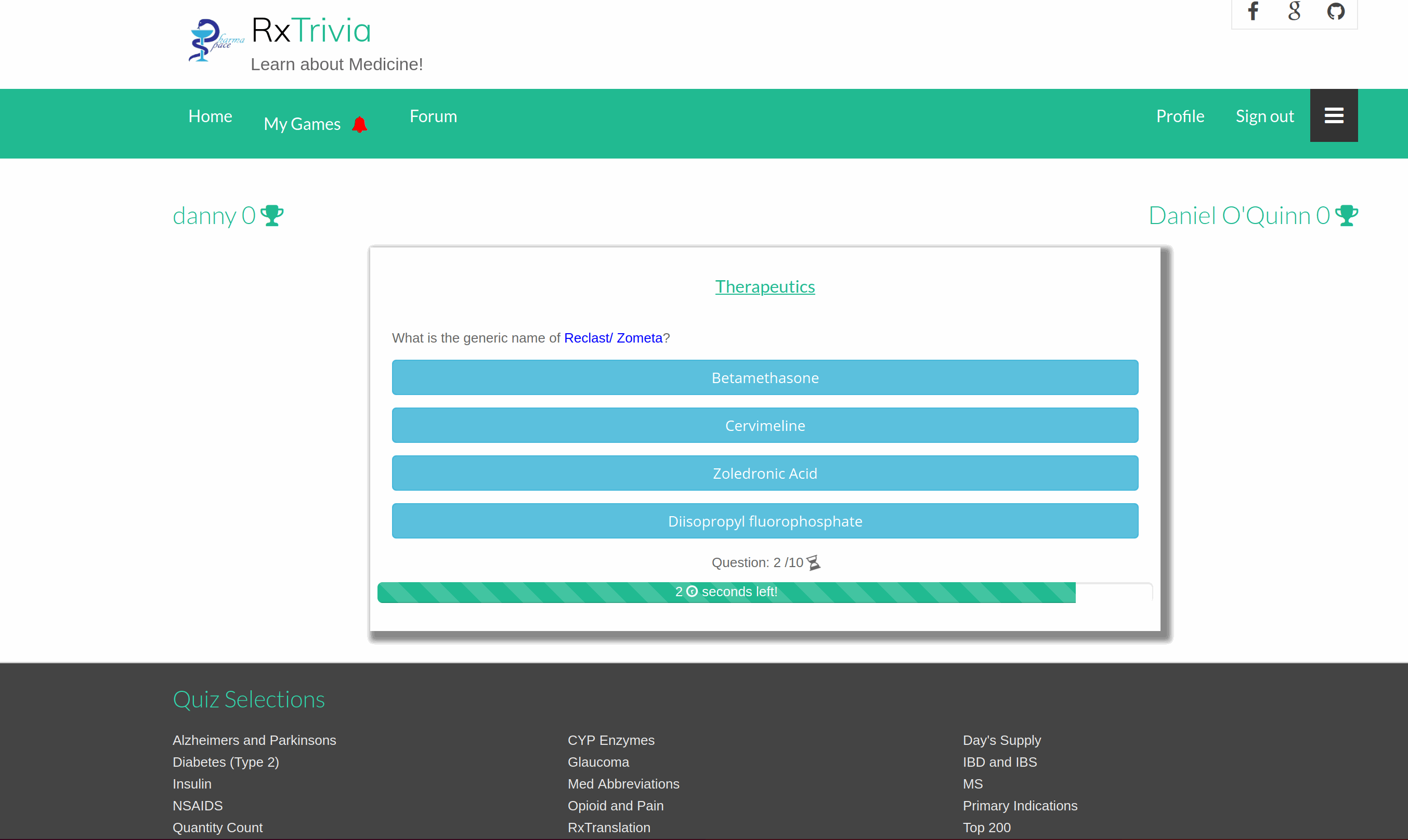1408x840 pixels.
Task: Go to My Games menu
Action: pos(302,124)
